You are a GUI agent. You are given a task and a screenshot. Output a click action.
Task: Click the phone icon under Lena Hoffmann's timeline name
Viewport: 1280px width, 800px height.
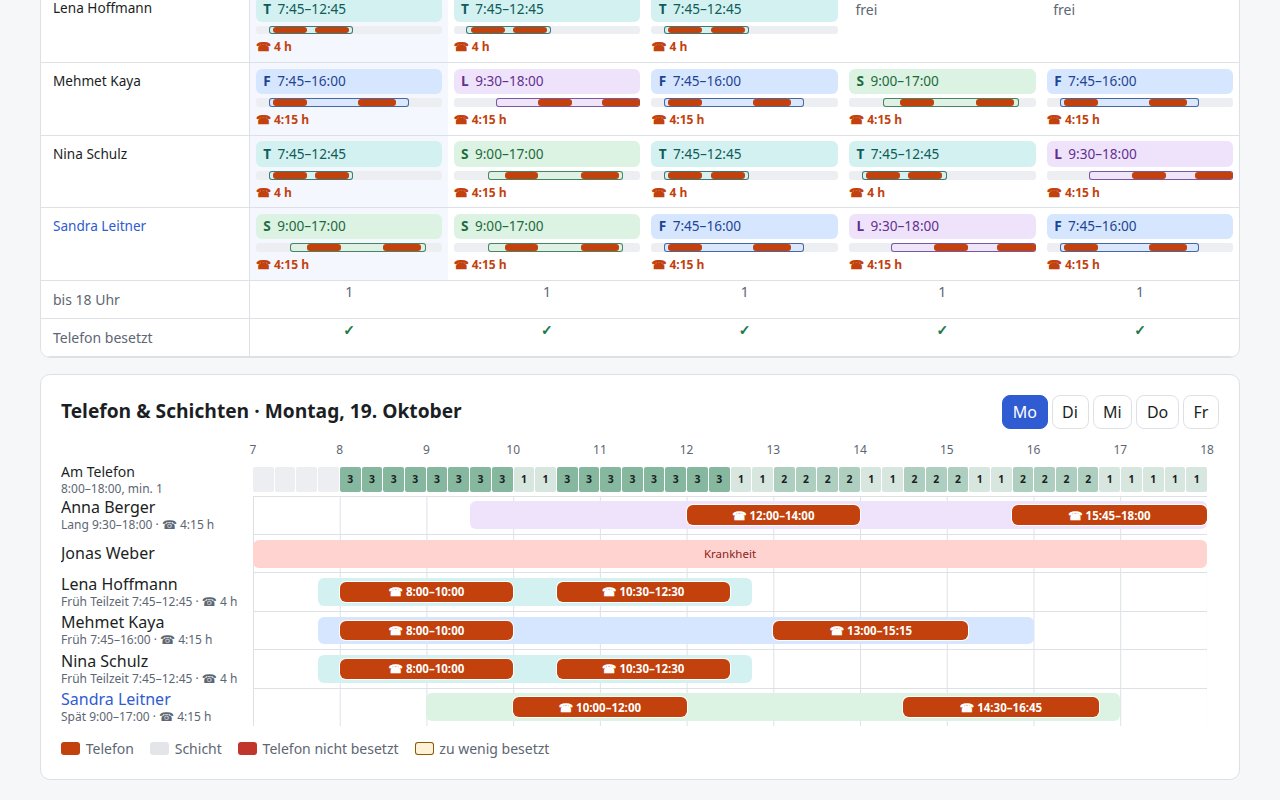coord(209,602)
